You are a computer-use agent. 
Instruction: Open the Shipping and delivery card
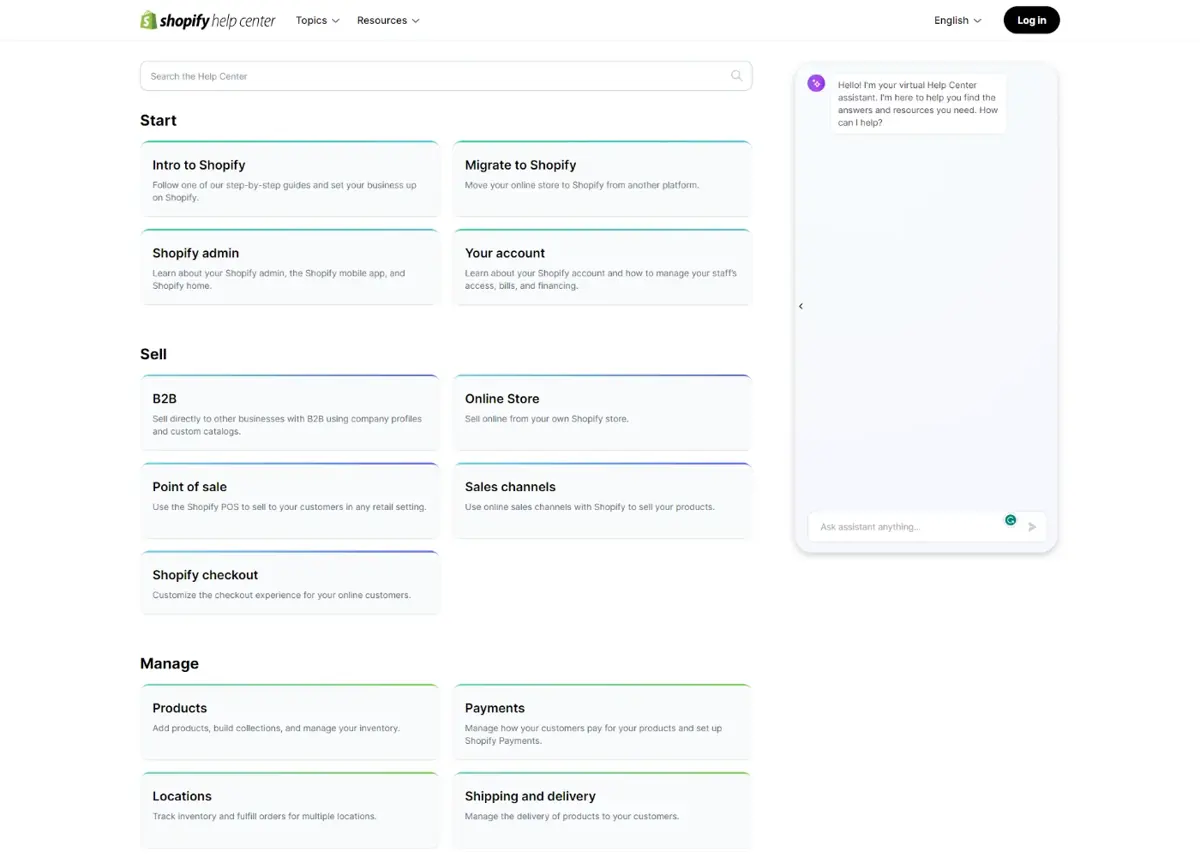click(602, 810)
